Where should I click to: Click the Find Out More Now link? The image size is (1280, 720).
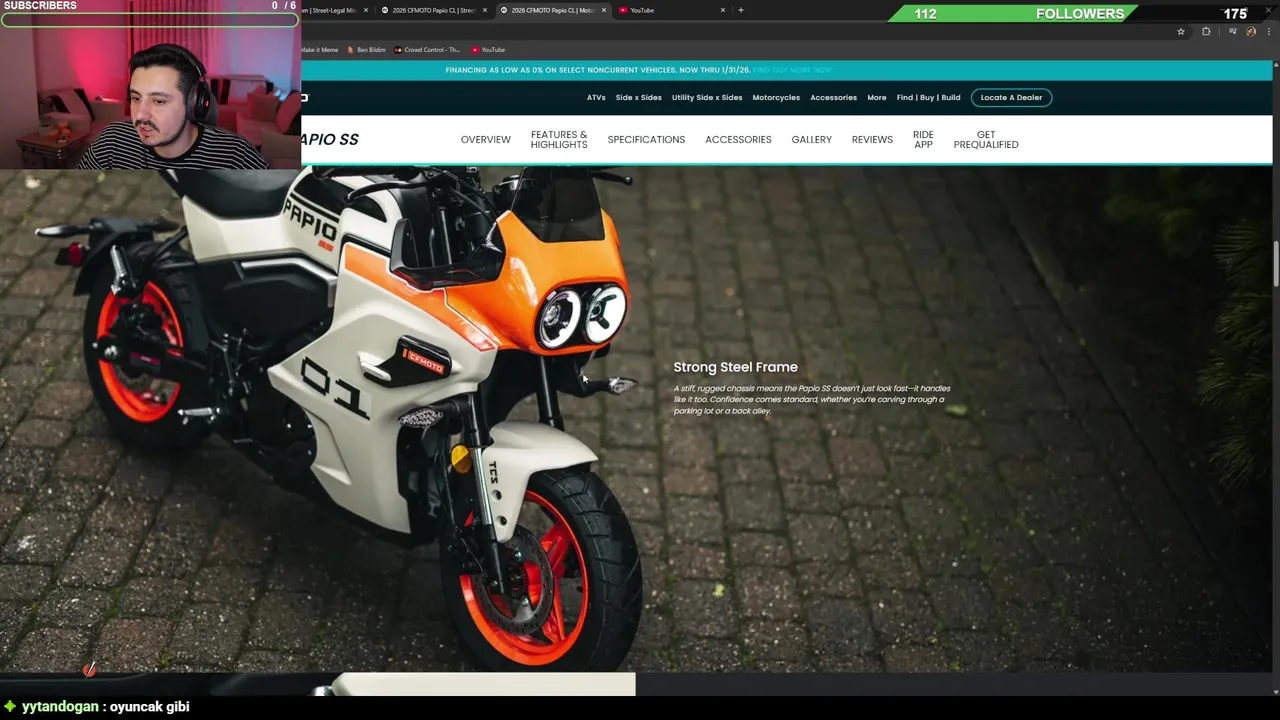coord(793,70)
